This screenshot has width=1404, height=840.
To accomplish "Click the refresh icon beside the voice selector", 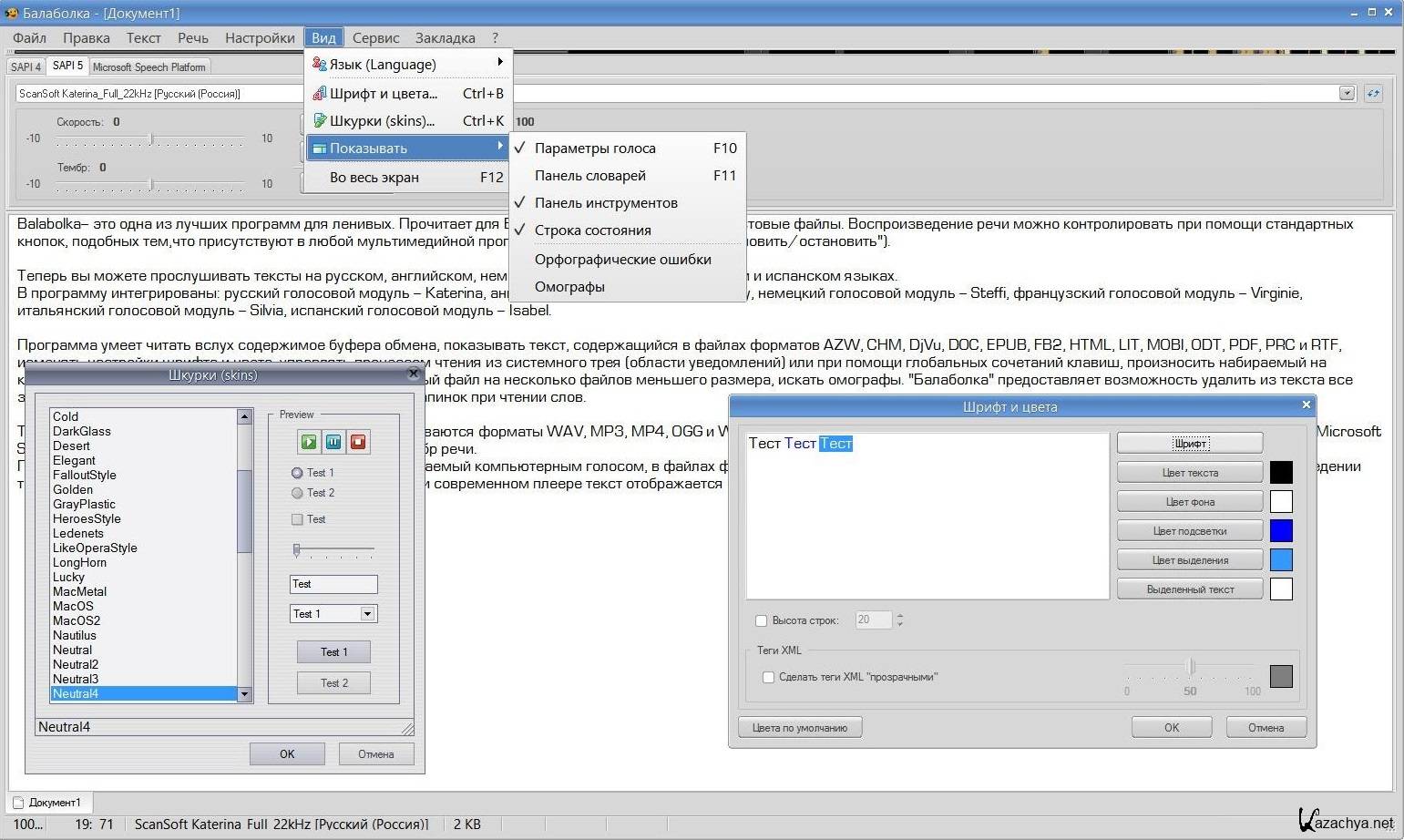I will tap(1373, 93).
